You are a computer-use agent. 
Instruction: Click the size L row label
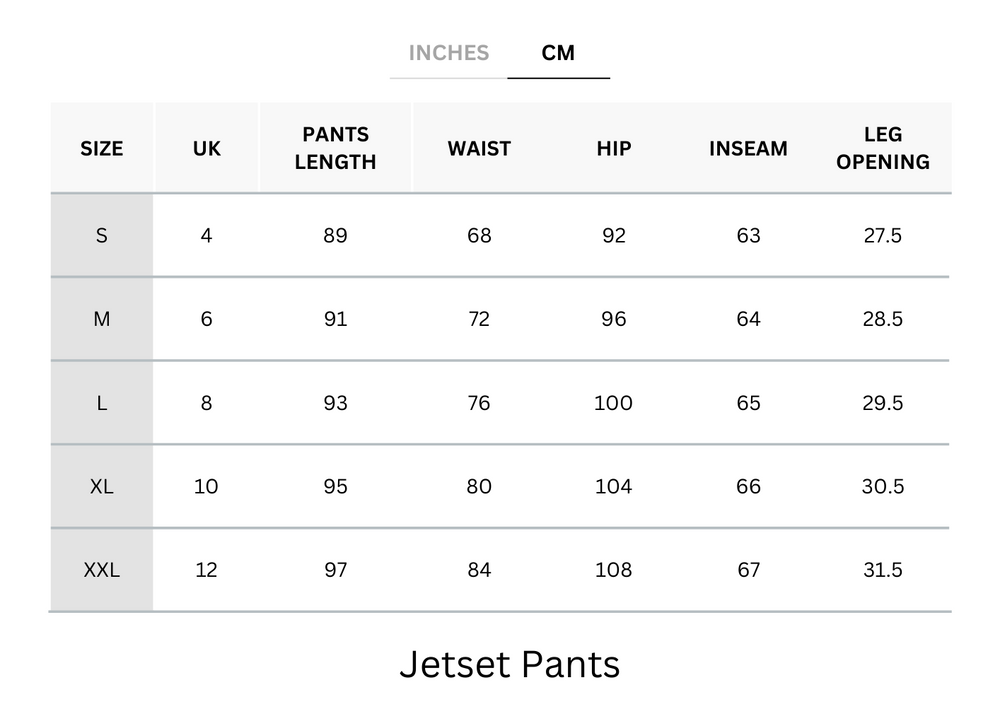[x=101, y=403]
